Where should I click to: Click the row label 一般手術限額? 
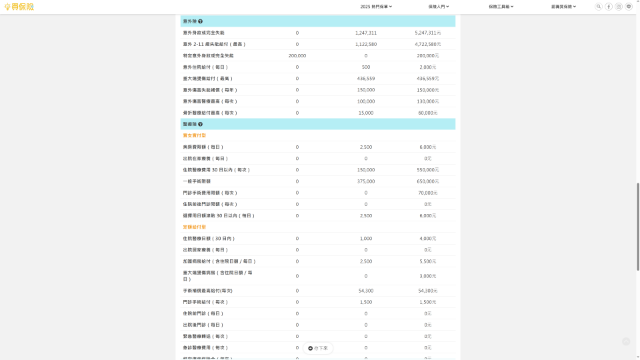click(x=197, y=181)
